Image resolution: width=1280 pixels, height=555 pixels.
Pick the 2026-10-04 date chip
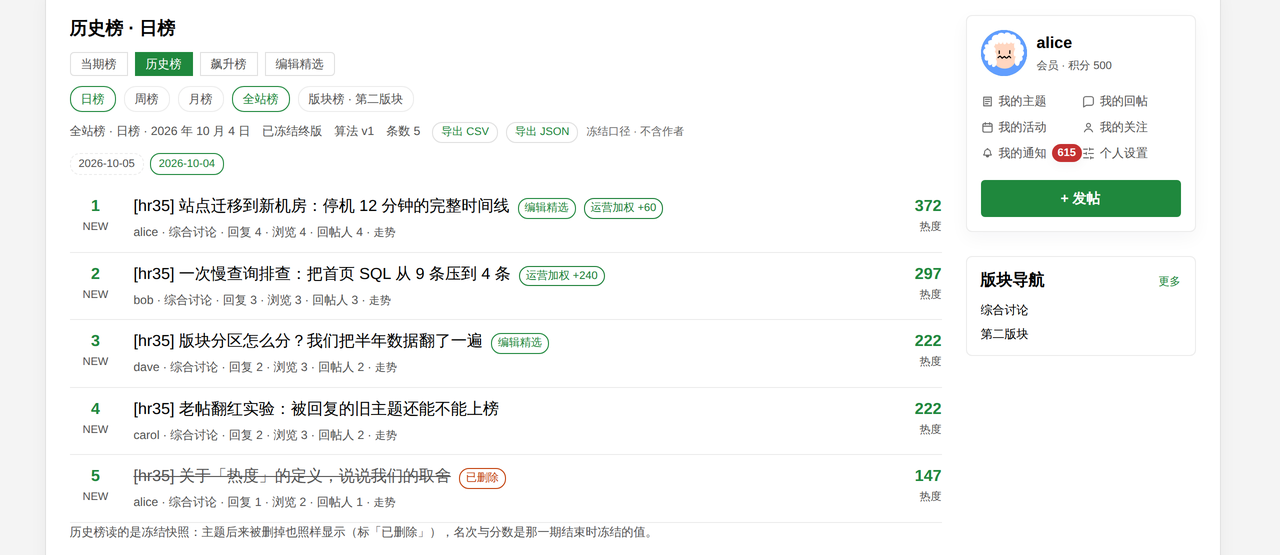coord(187,164)
